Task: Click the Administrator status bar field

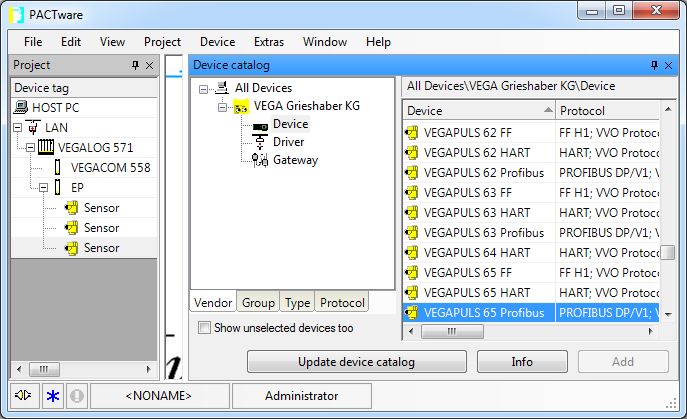Action: pyautogui.click(x=301, y=396)
